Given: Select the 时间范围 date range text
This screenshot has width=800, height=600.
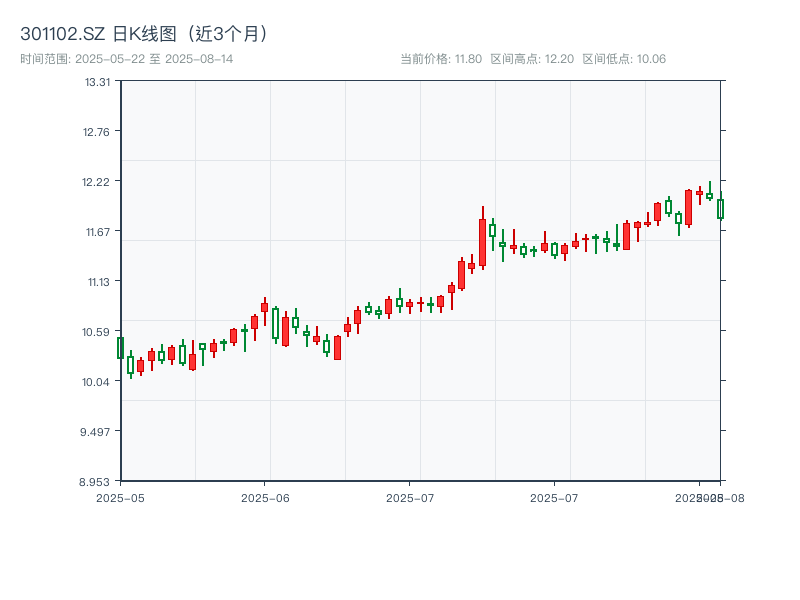Looking at the screenshot, I should point(126,59).
